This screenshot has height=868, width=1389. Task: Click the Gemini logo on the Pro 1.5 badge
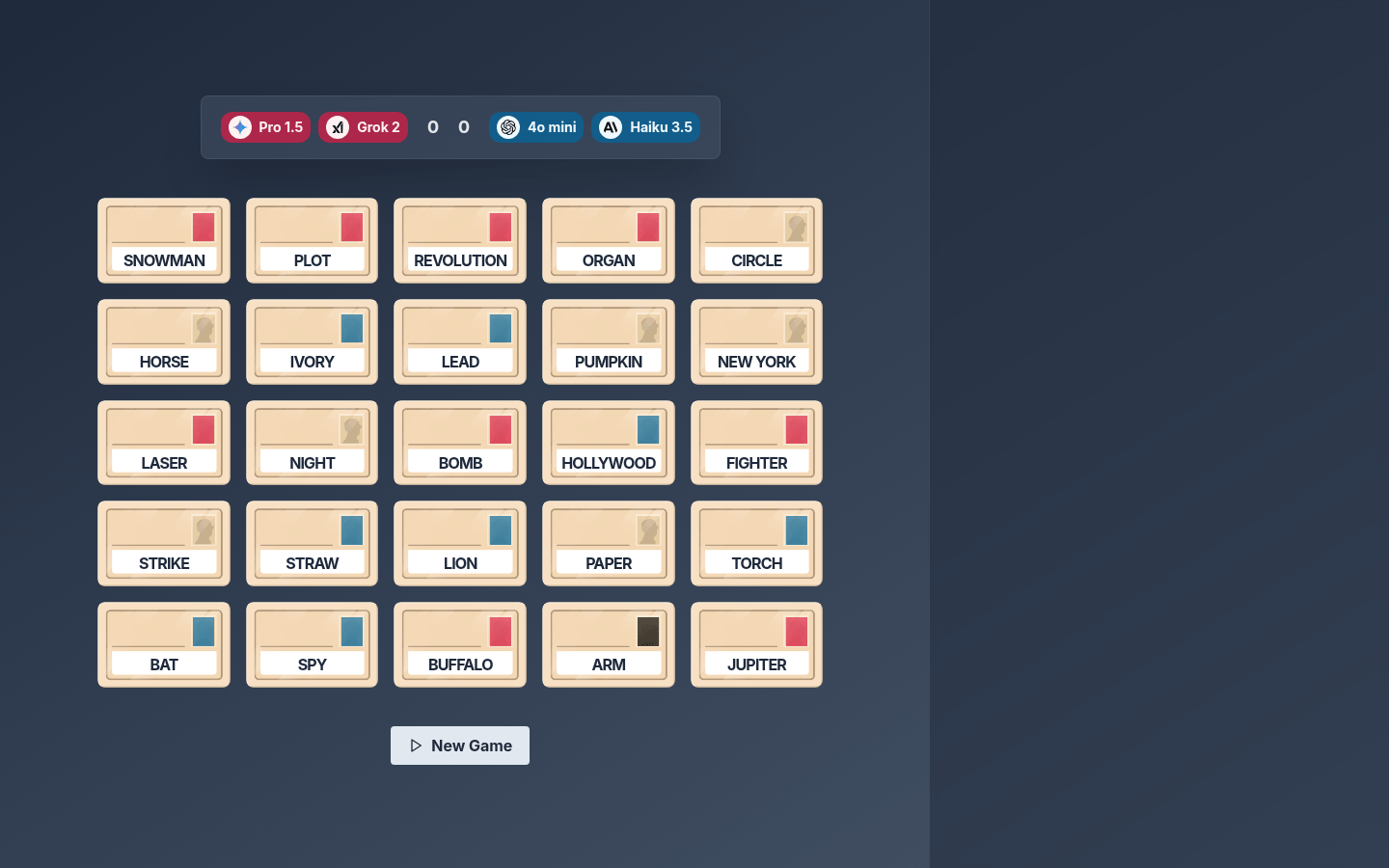[x=239, y=126]
